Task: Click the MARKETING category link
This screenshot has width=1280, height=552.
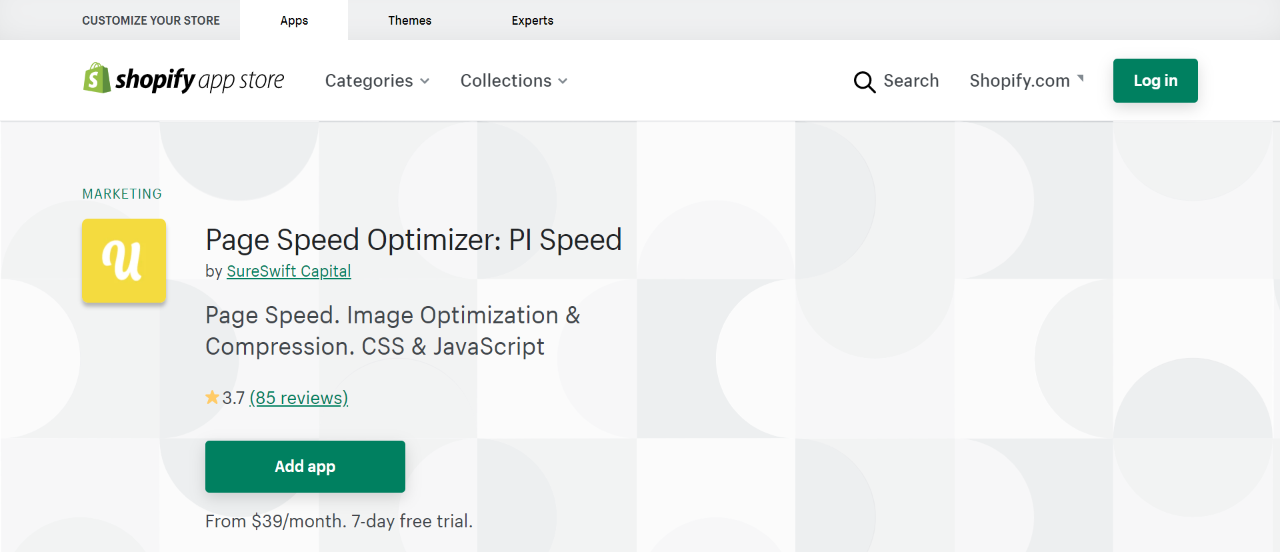Action: coord(122,194)
